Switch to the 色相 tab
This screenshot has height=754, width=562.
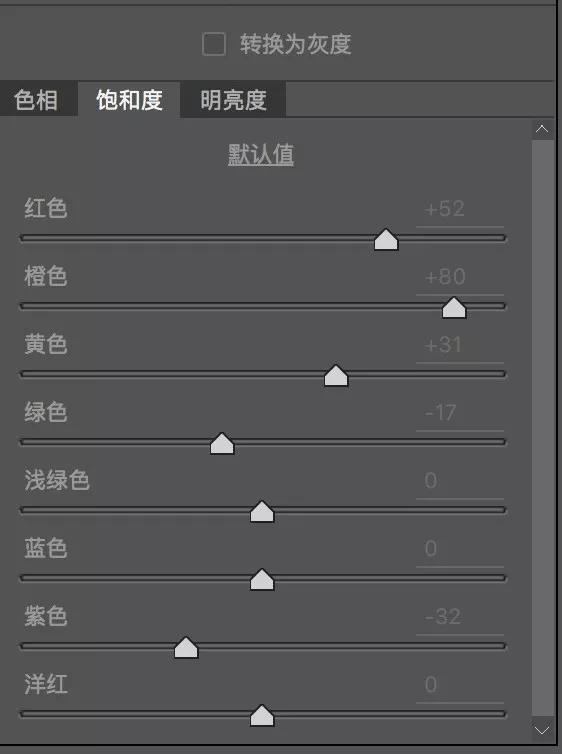[x=38, y=100]
